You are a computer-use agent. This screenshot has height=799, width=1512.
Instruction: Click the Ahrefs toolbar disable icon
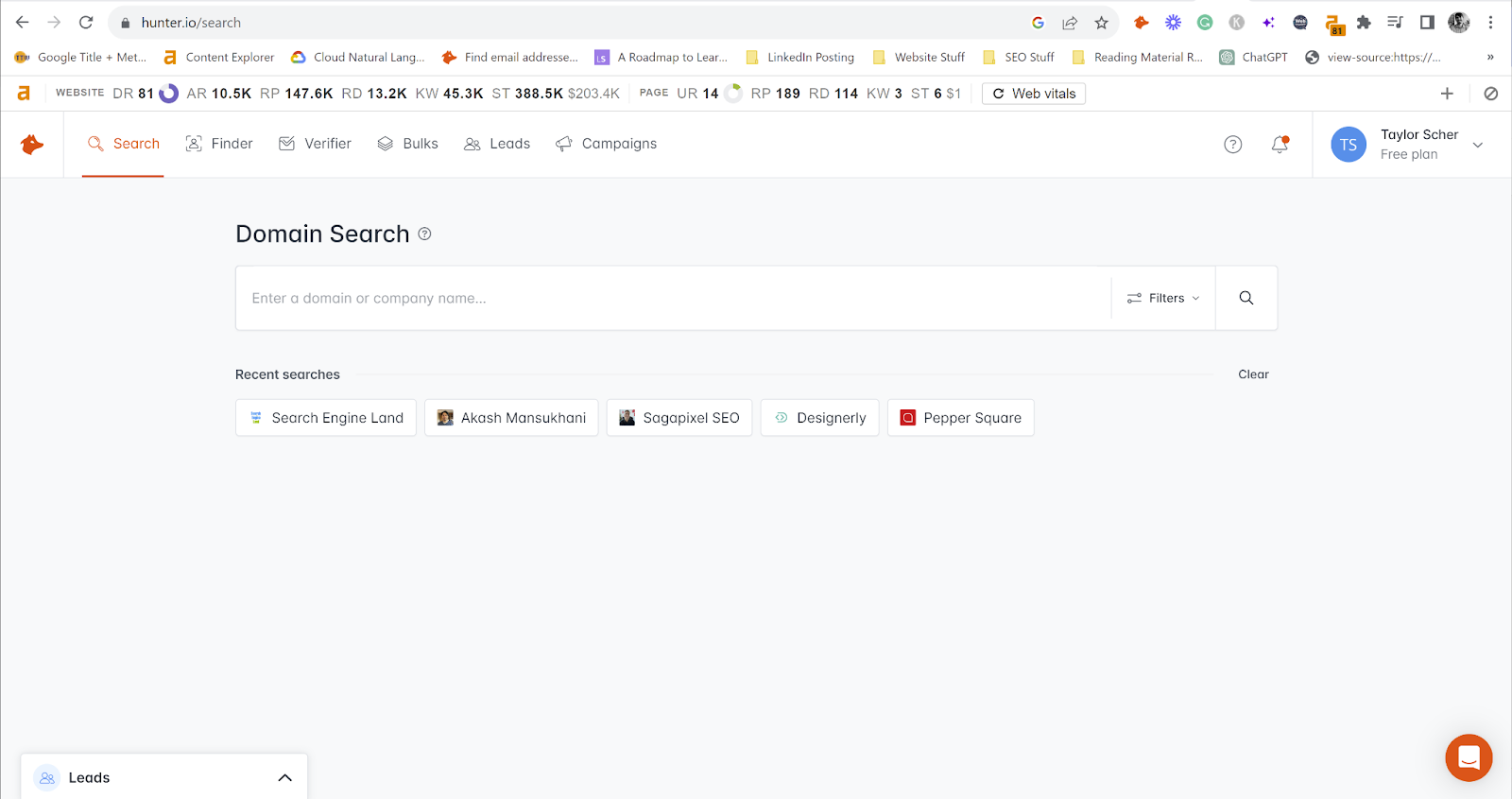pos(1490,94)
